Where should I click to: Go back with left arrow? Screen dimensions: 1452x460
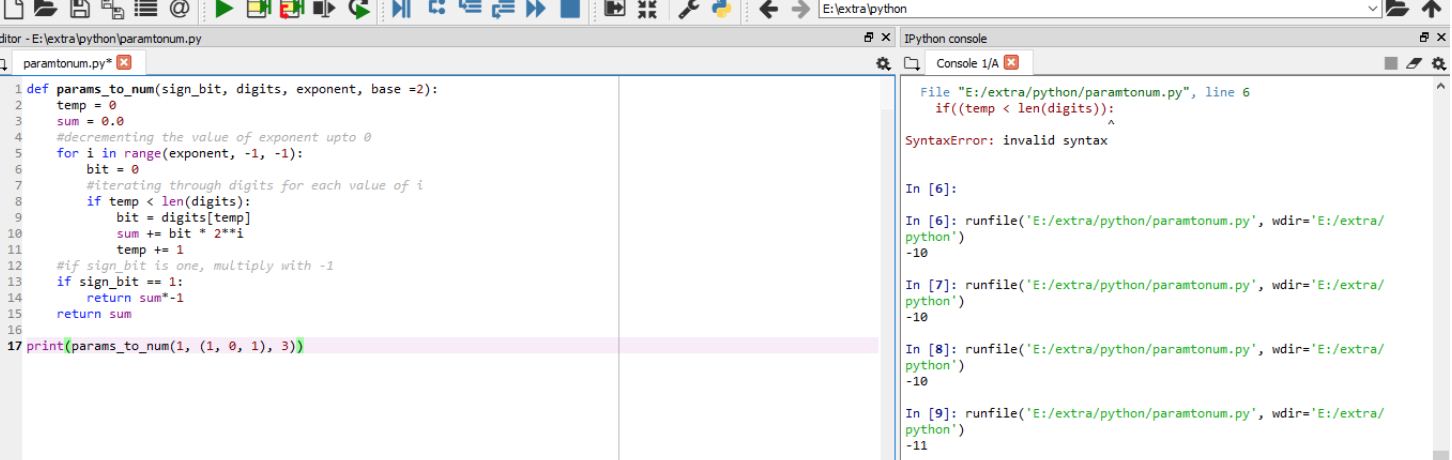click(x=768, y=9)
